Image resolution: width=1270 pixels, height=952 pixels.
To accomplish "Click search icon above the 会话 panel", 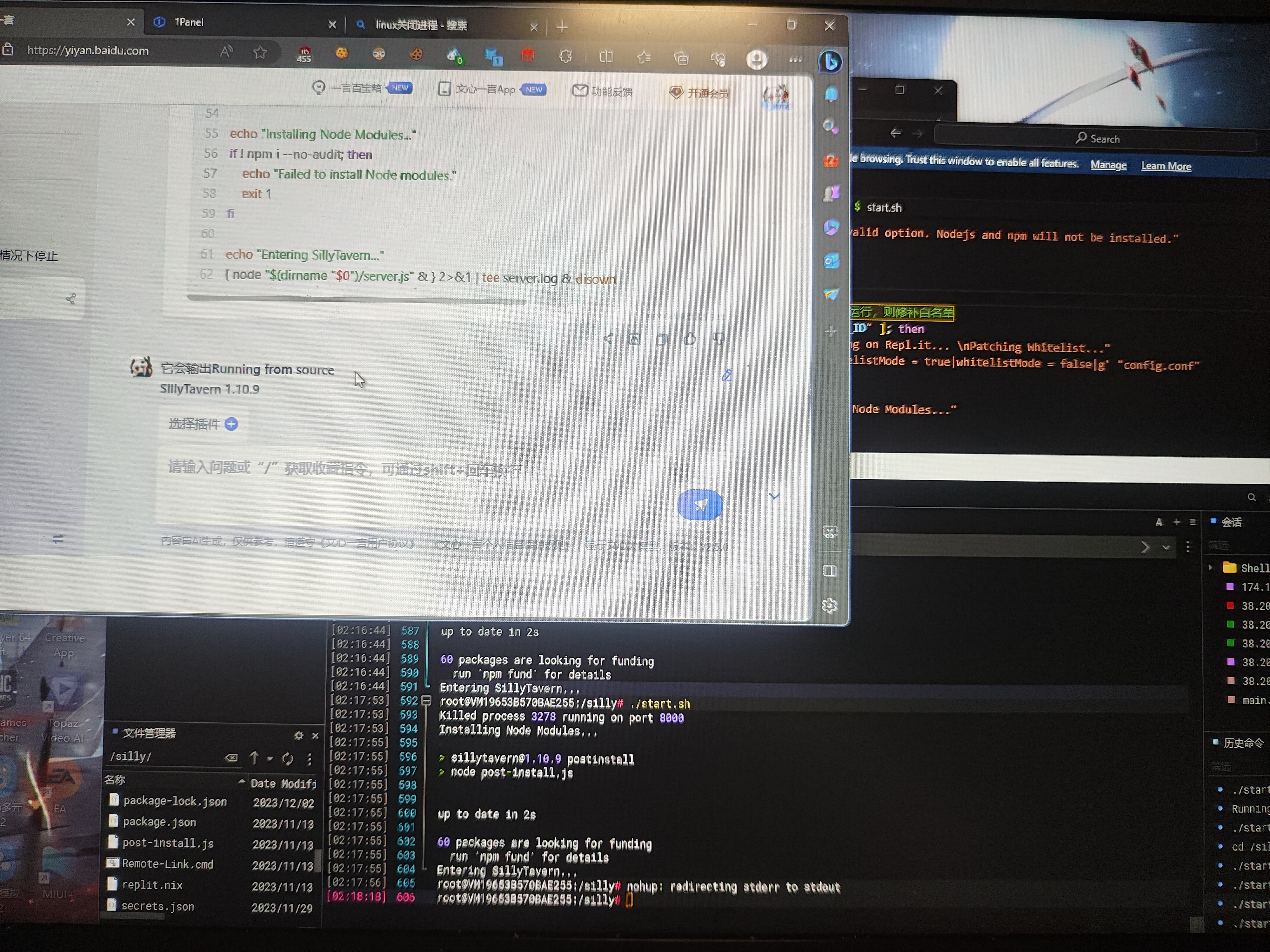I will click(x=1251, y=497).
